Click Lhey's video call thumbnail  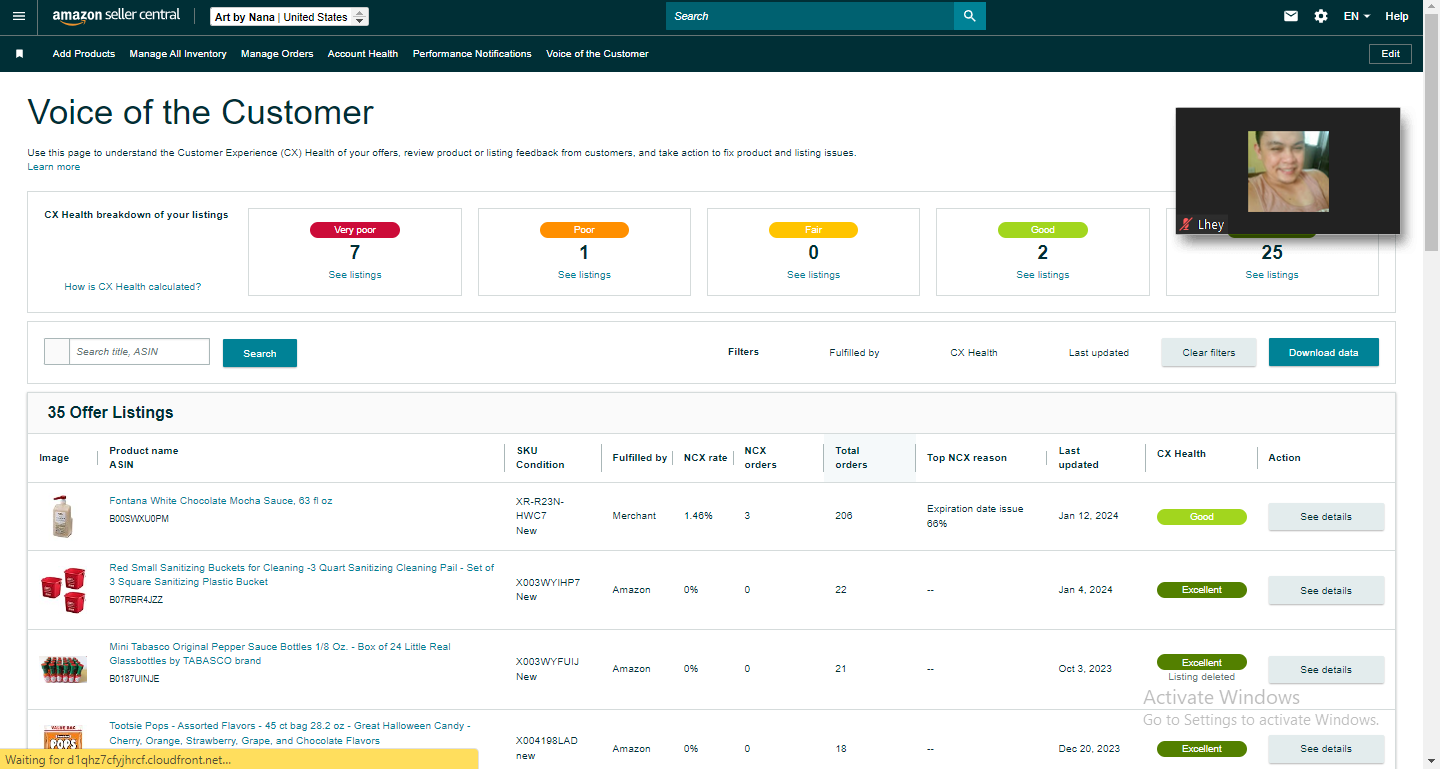click(x=1288, y=171)
